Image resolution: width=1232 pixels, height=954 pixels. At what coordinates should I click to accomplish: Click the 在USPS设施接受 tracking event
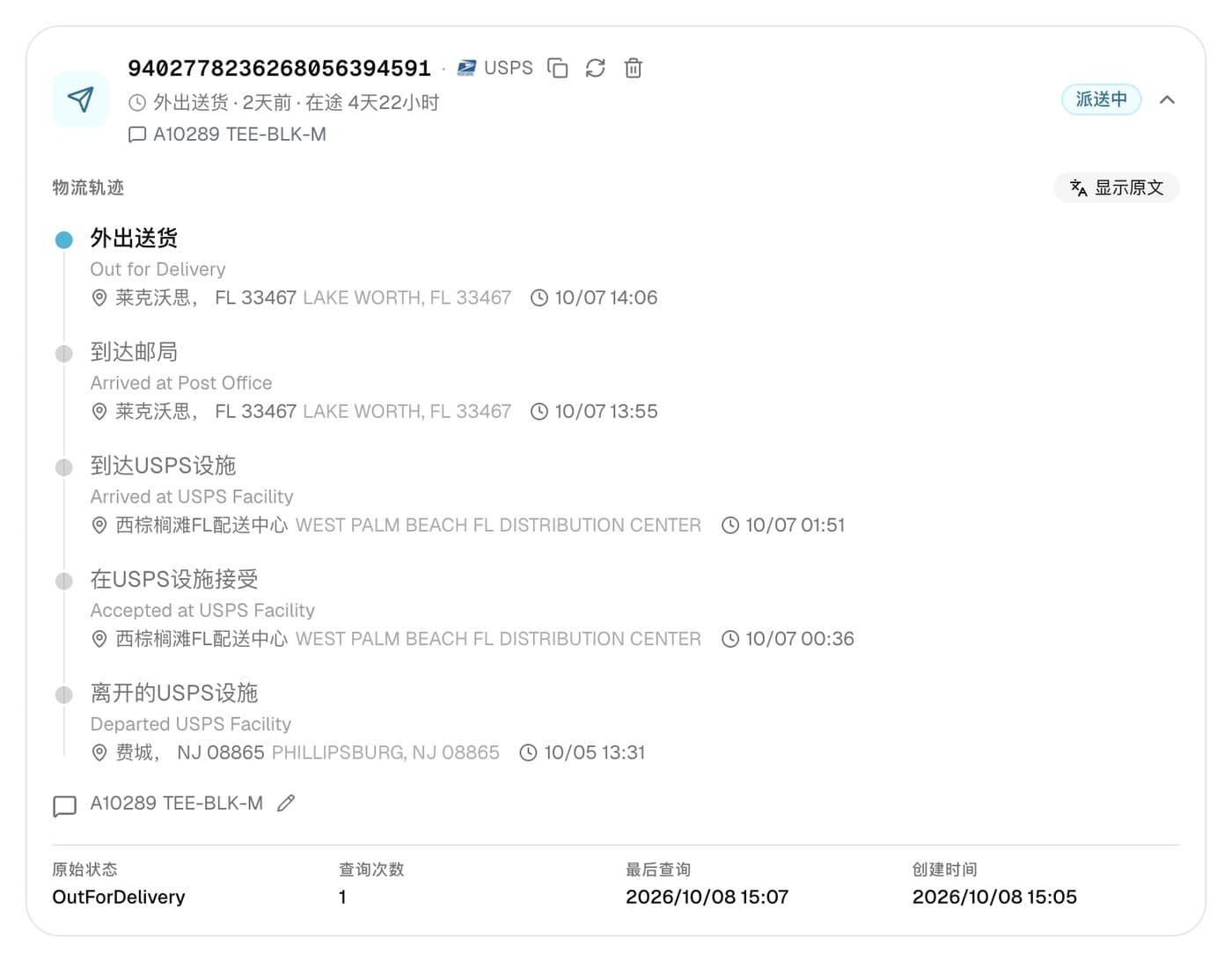coord(174,579)
